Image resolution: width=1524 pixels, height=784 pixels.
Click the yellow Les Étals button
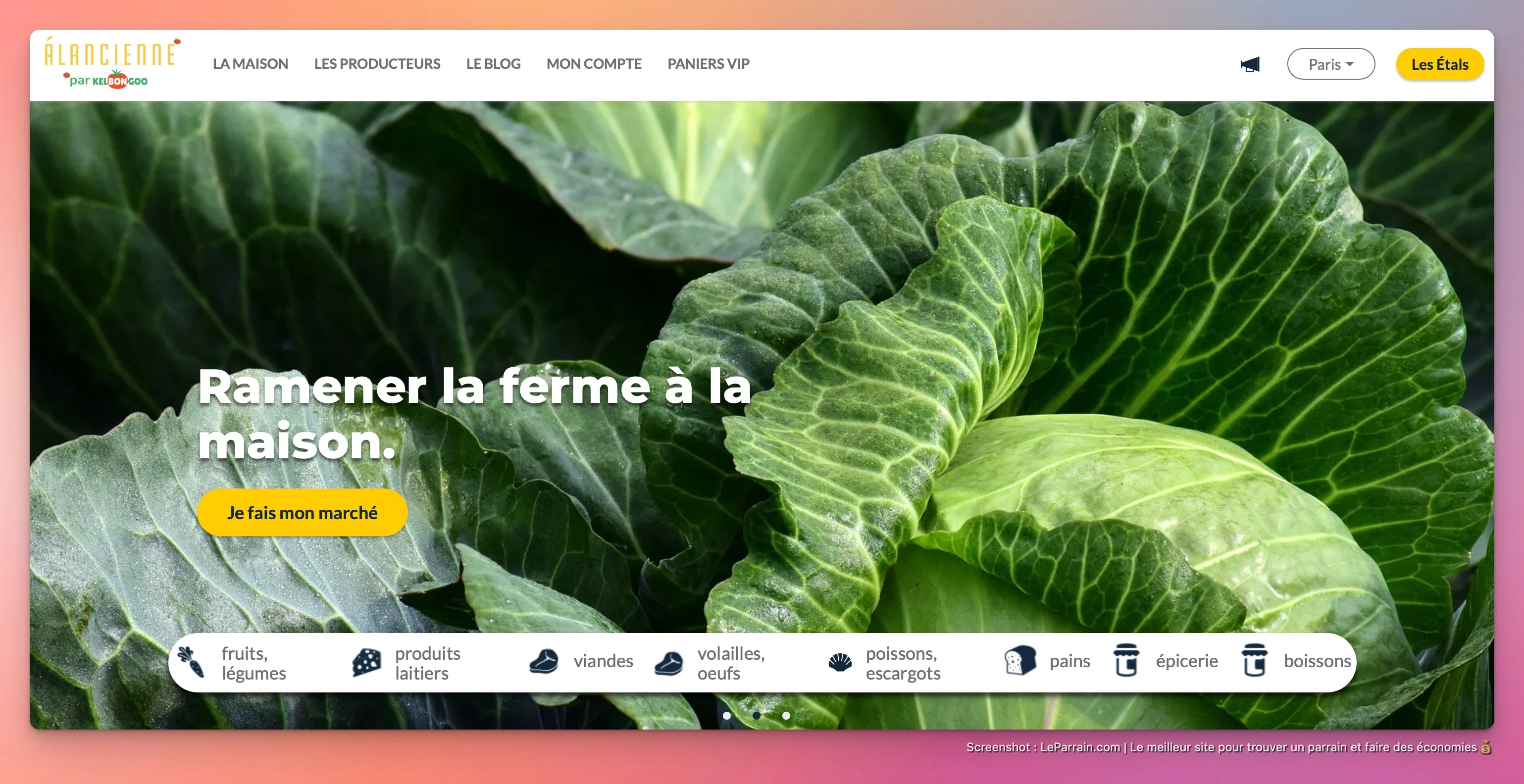point(1439,64)
